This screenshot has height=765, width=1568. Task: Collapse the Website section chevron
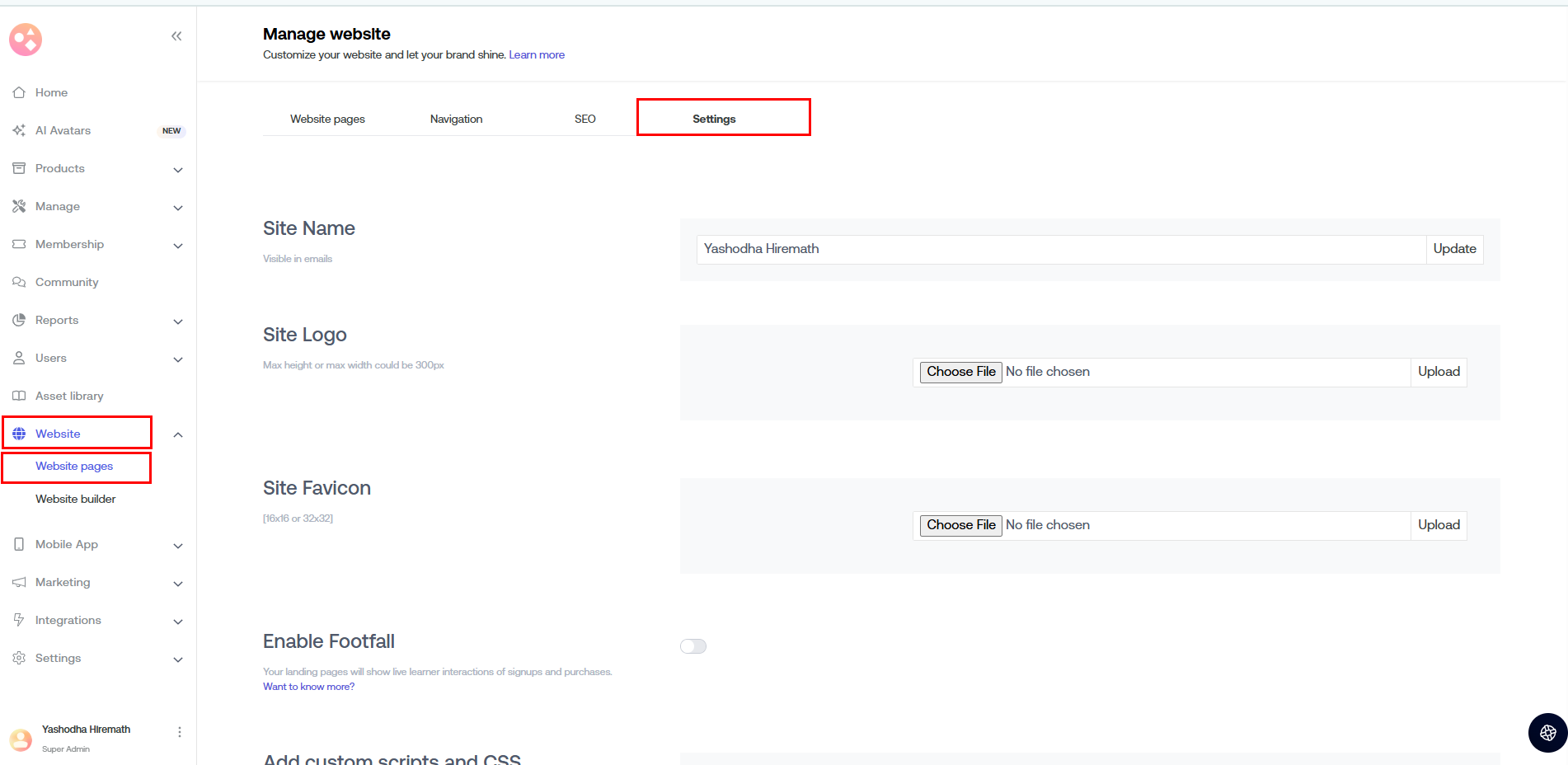click(178, 434)
